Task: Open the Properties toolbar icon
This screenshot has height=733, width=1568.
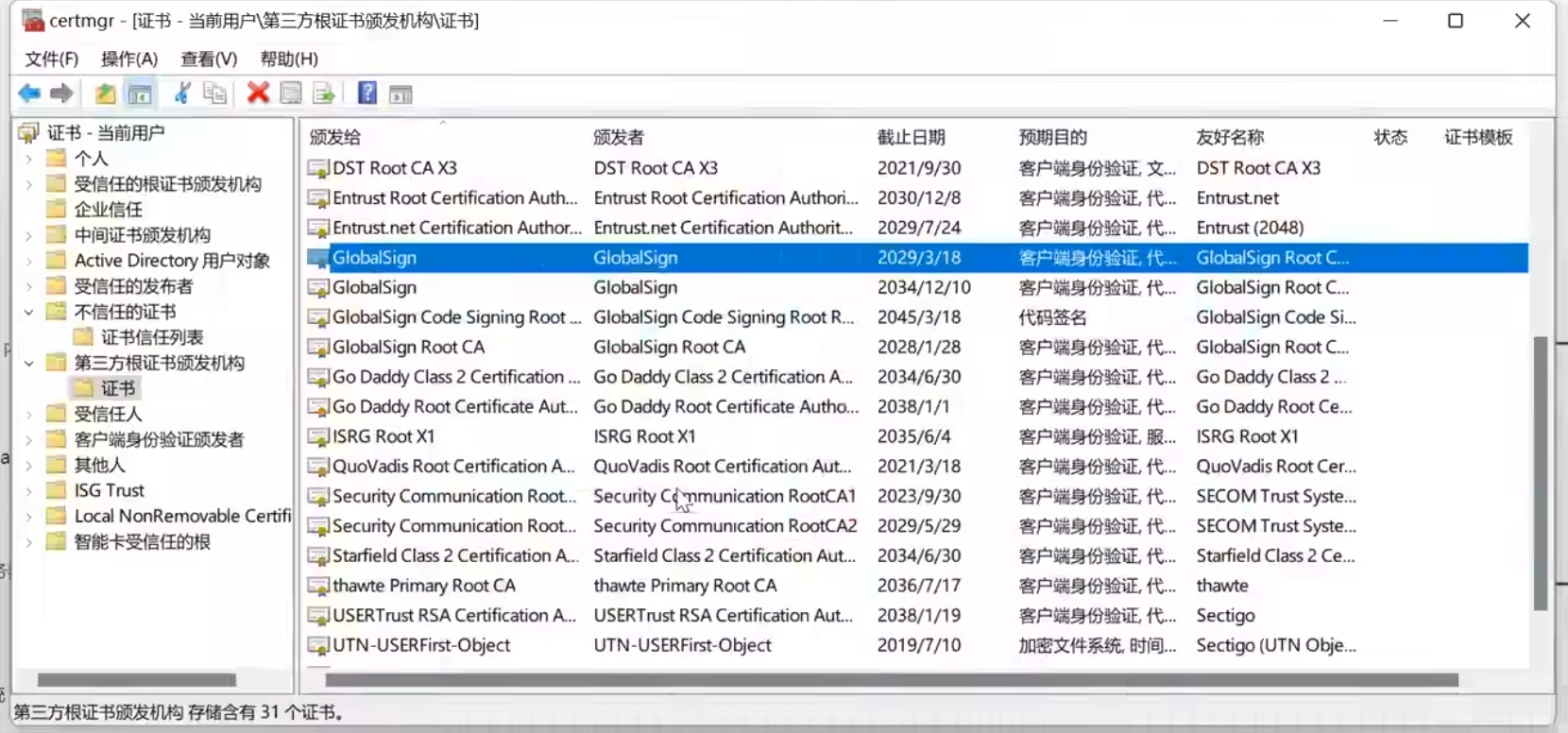Action: coord(291,94)
